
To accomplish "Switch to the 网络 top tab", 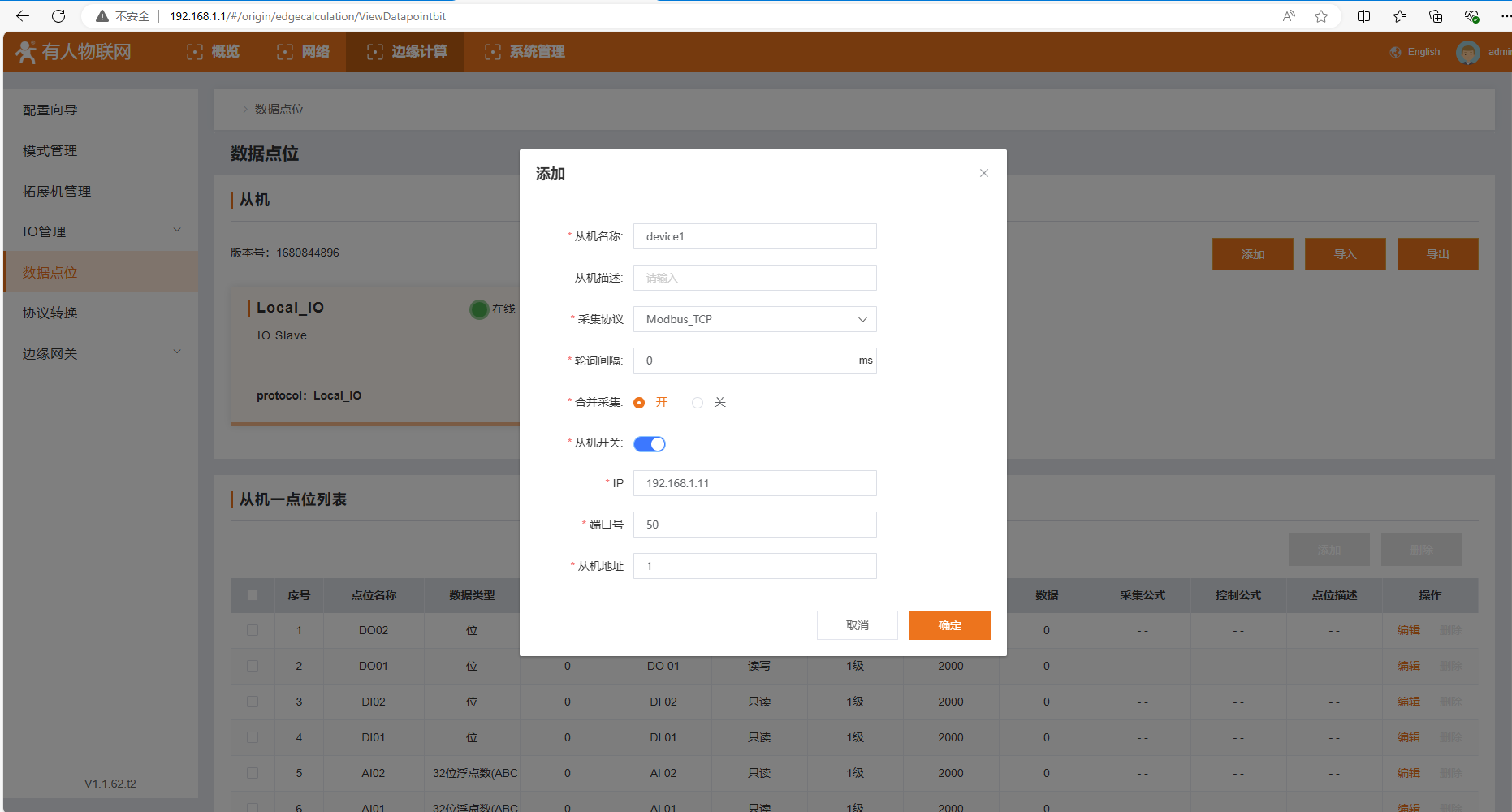I will 303,52.
